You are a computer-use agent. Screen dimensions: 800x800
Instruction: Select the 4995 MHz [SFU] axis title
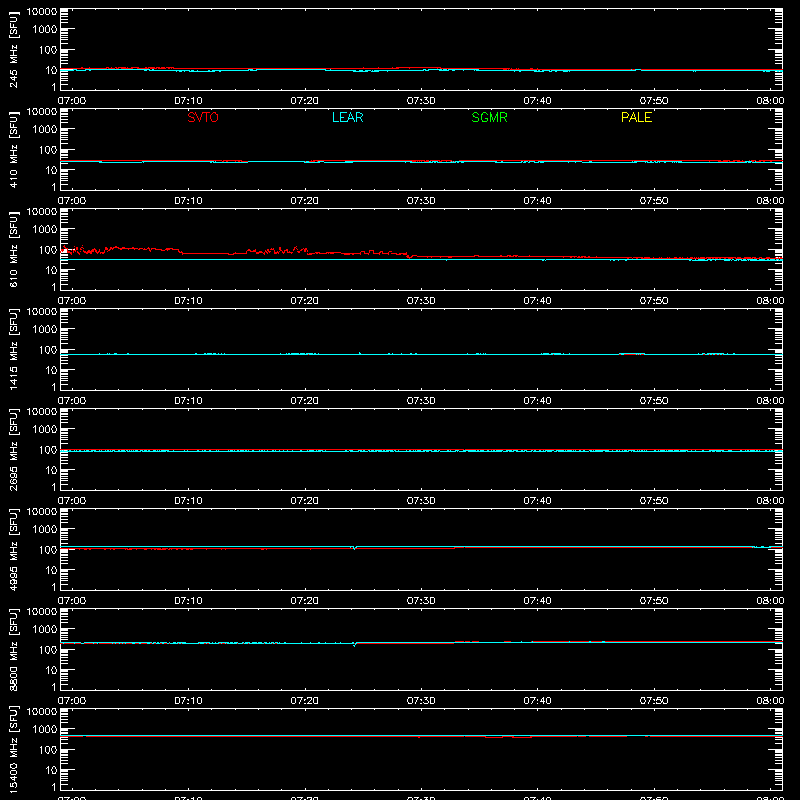tap(14, 549)
